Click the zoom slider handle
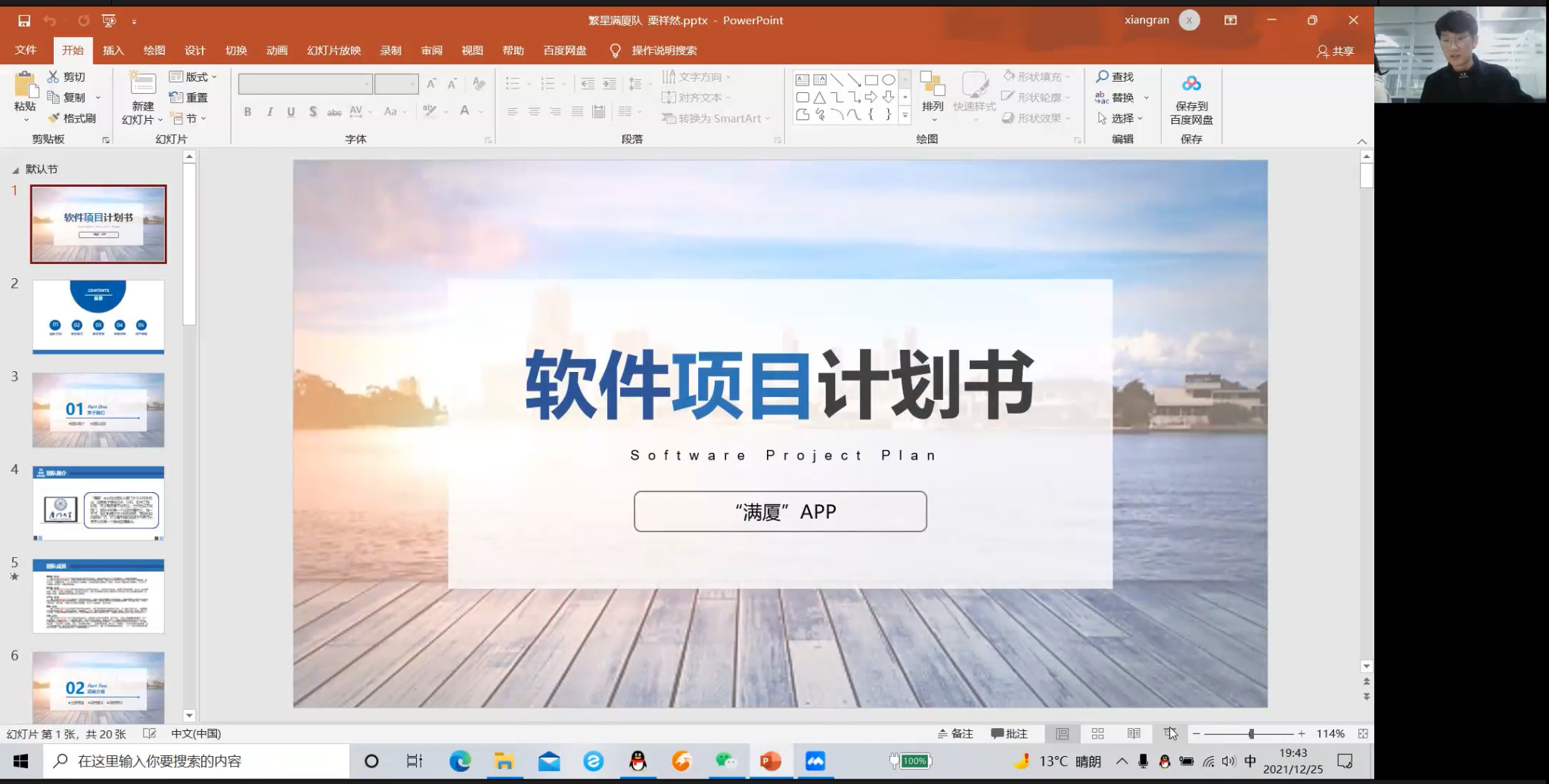1549x784 pixels. point(1251,733)
